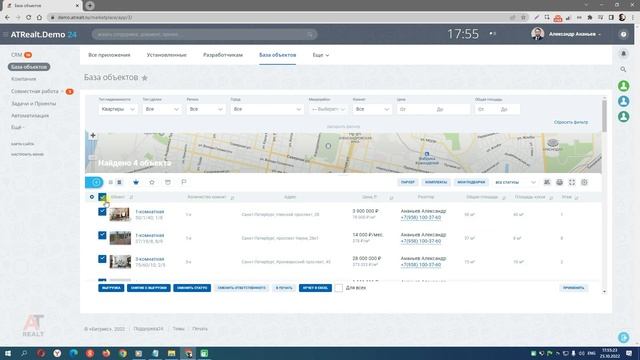Open the Все статусы dropdown

pyautogui.click(x=516, y=182)
